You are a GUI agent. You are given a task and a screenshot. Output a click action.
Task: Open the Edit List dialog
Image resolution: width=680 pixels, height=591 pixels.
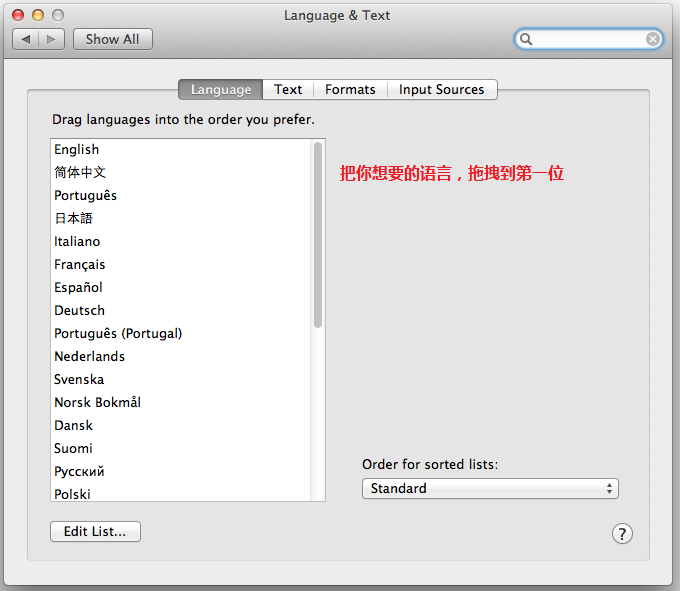coord(95,532)
